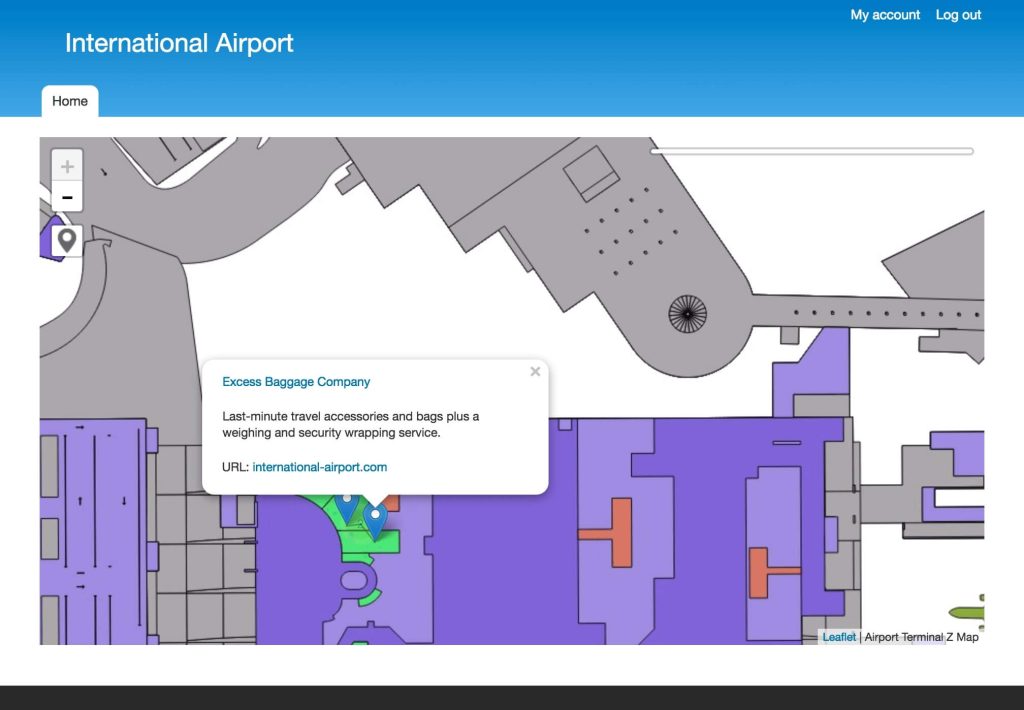This screenshot has width=1024, height=710.
Task: Close the Excess Baggage Company popup
Action: click(x=535, y=371)
